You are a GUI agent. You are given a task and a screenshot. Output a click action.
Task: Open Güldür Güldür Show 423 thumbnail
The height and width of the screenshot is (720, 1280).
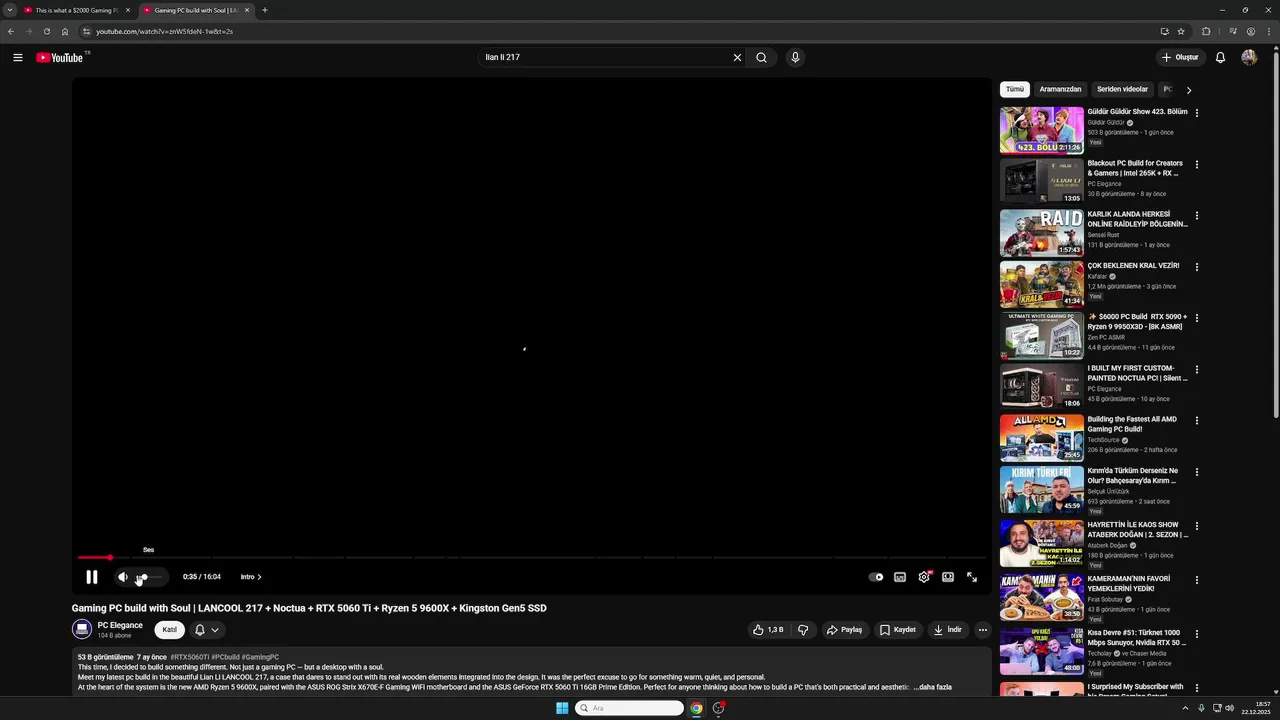(1042, 130)
